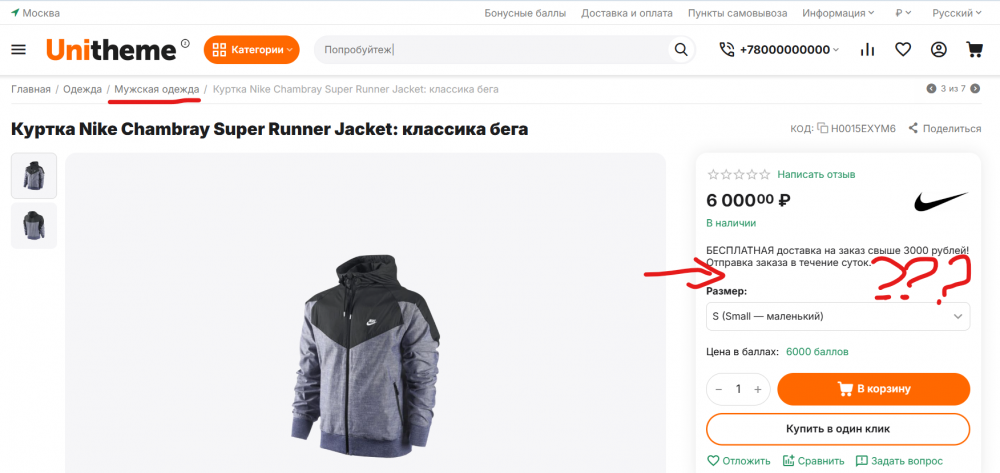Screen dimensions: 1000x473
Task: Open the hamburger menu icon
Action: click(19, 49)
